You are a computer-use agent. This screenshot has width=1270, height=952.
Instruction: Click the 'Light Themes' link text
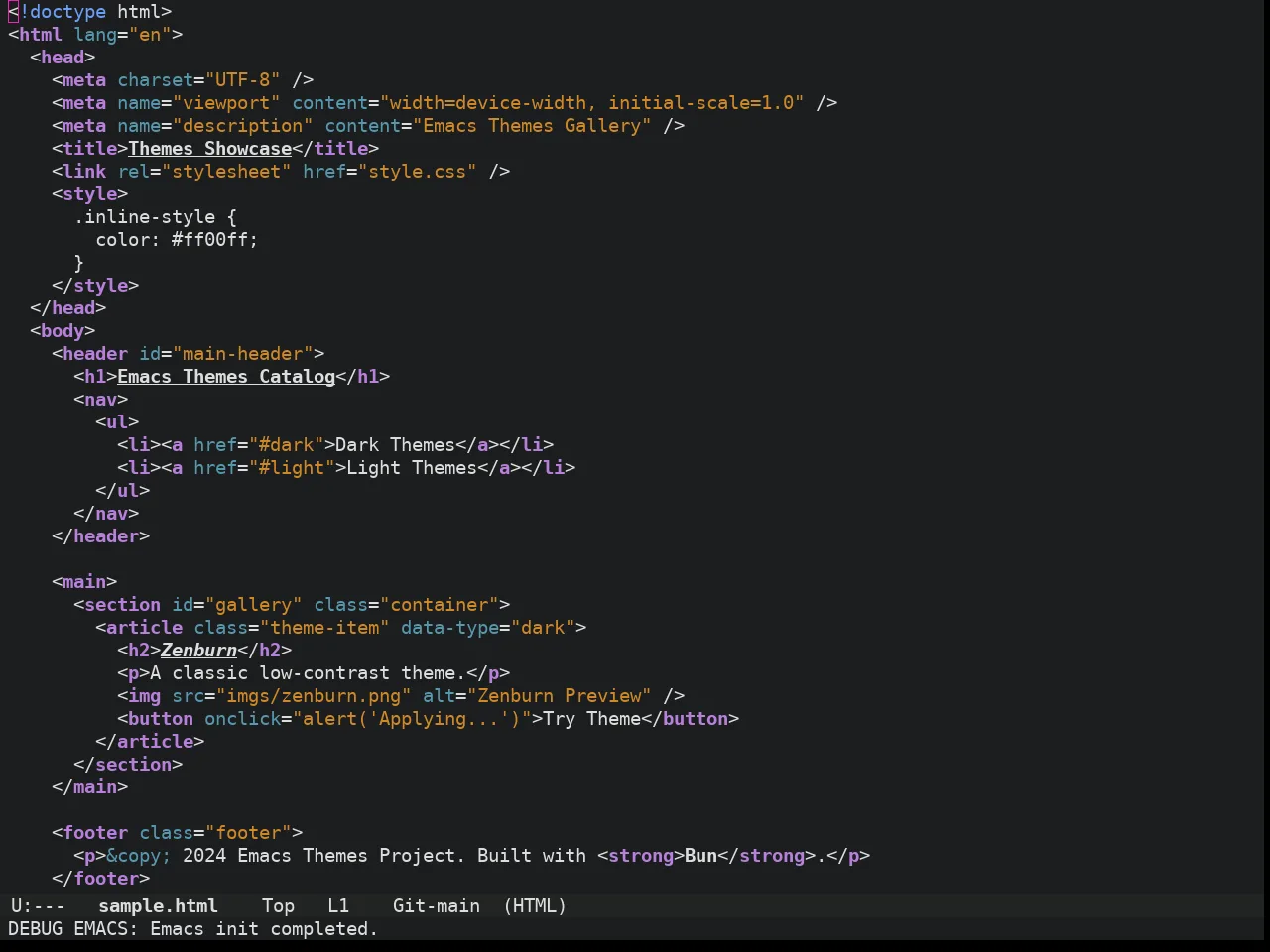click(x=412, y=467)
